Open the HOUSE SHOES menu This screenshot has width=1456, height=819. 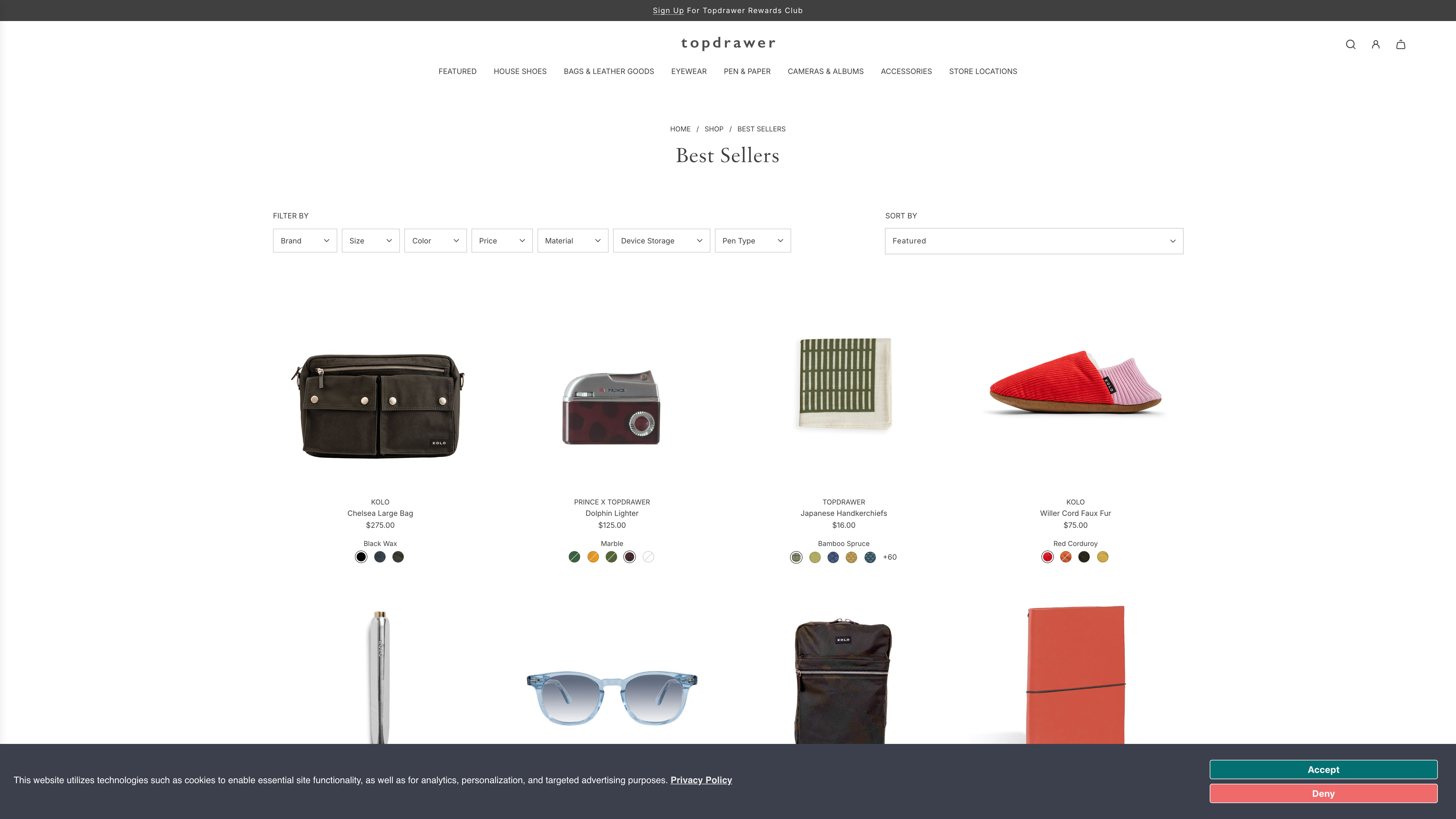(x=520, y=71)
